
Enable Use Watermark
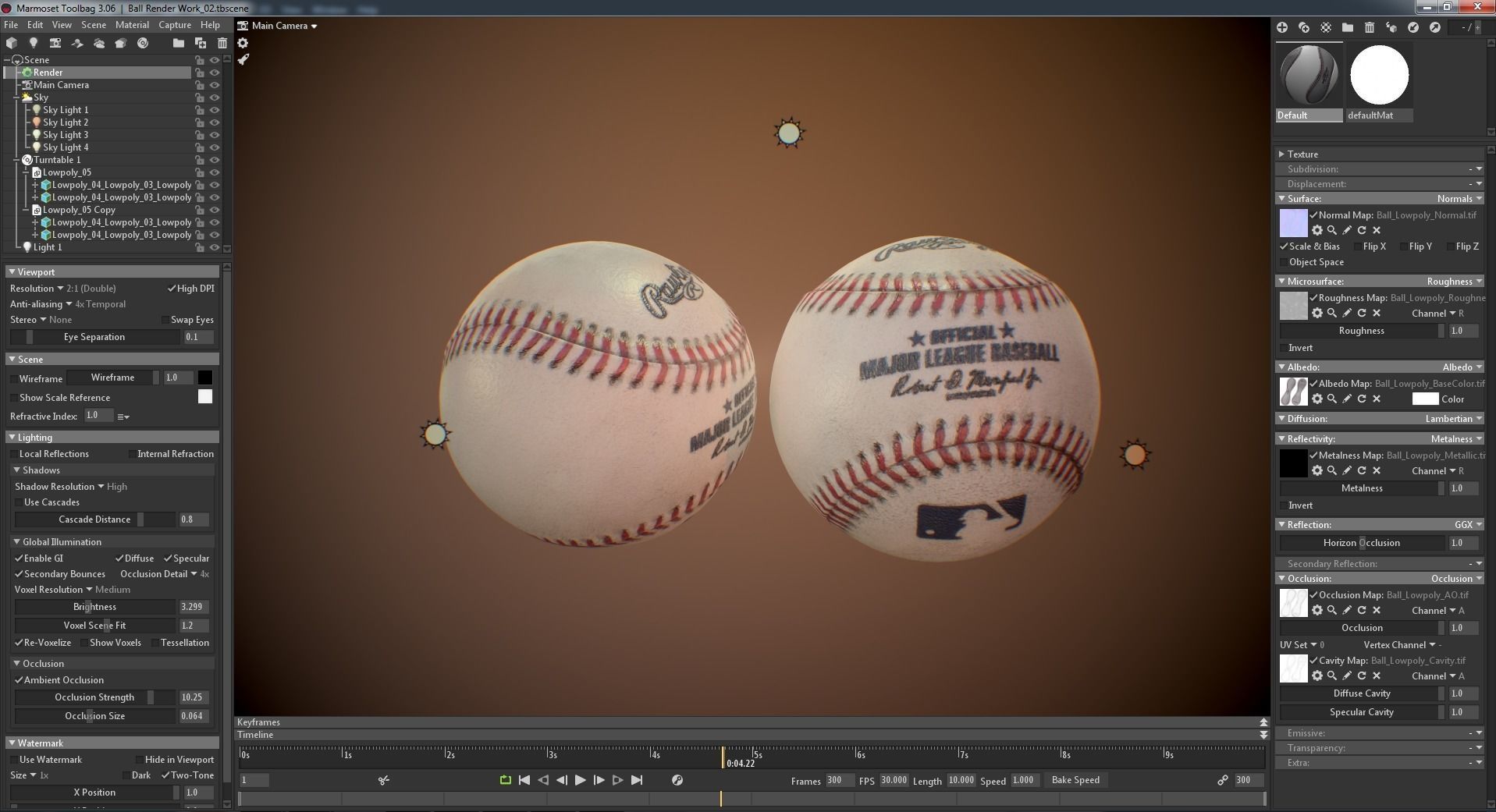tap(14, 760)
